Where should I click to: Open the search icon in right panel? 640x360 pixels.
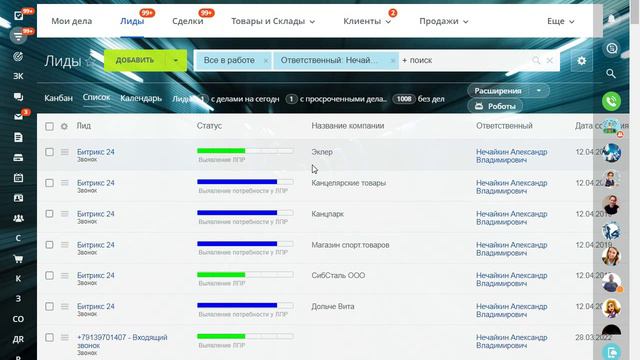click(611, 73)
